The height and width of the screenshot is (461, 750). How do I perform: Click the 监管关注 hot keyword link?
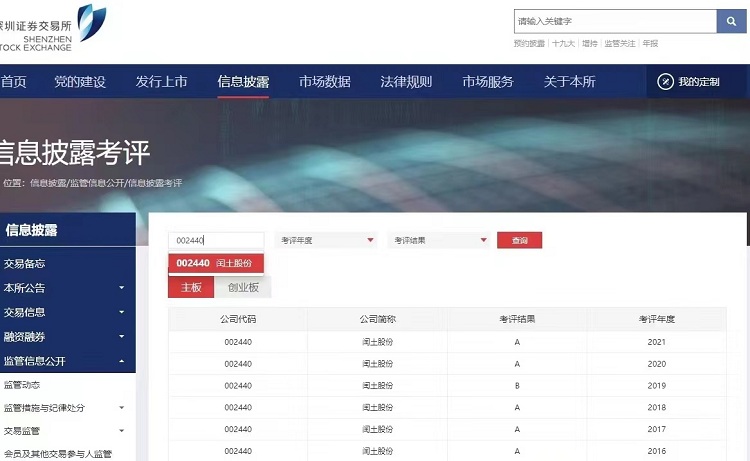tap(619, 44)
